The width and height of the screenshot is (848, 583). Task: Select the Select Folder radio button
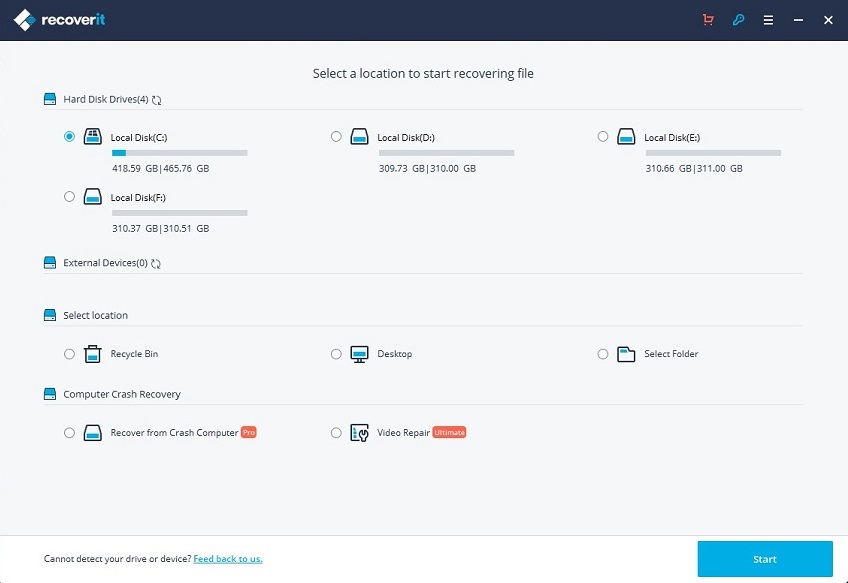(602, 354)
